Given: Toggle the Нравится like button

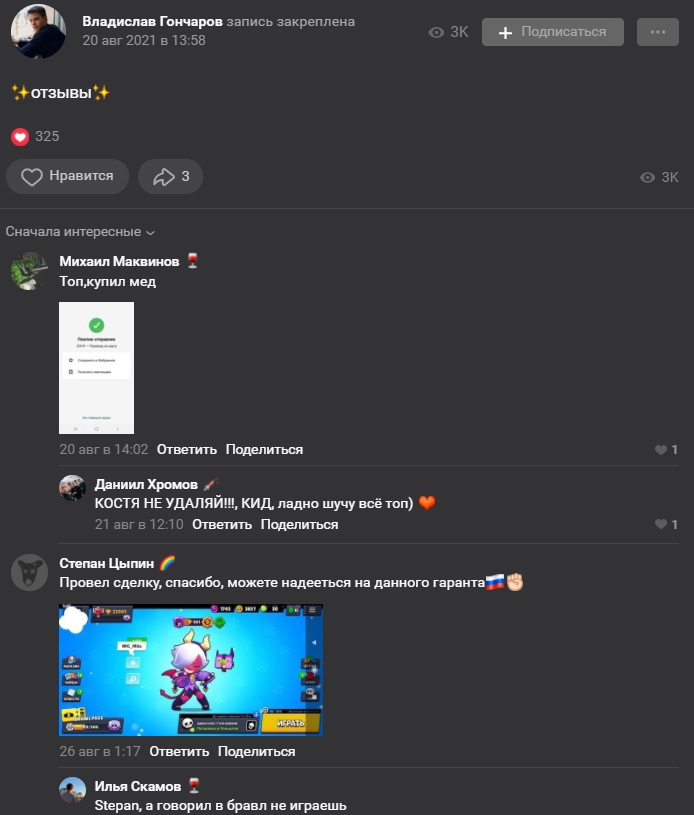Looking at the screenshot, I should pos(68,177).
